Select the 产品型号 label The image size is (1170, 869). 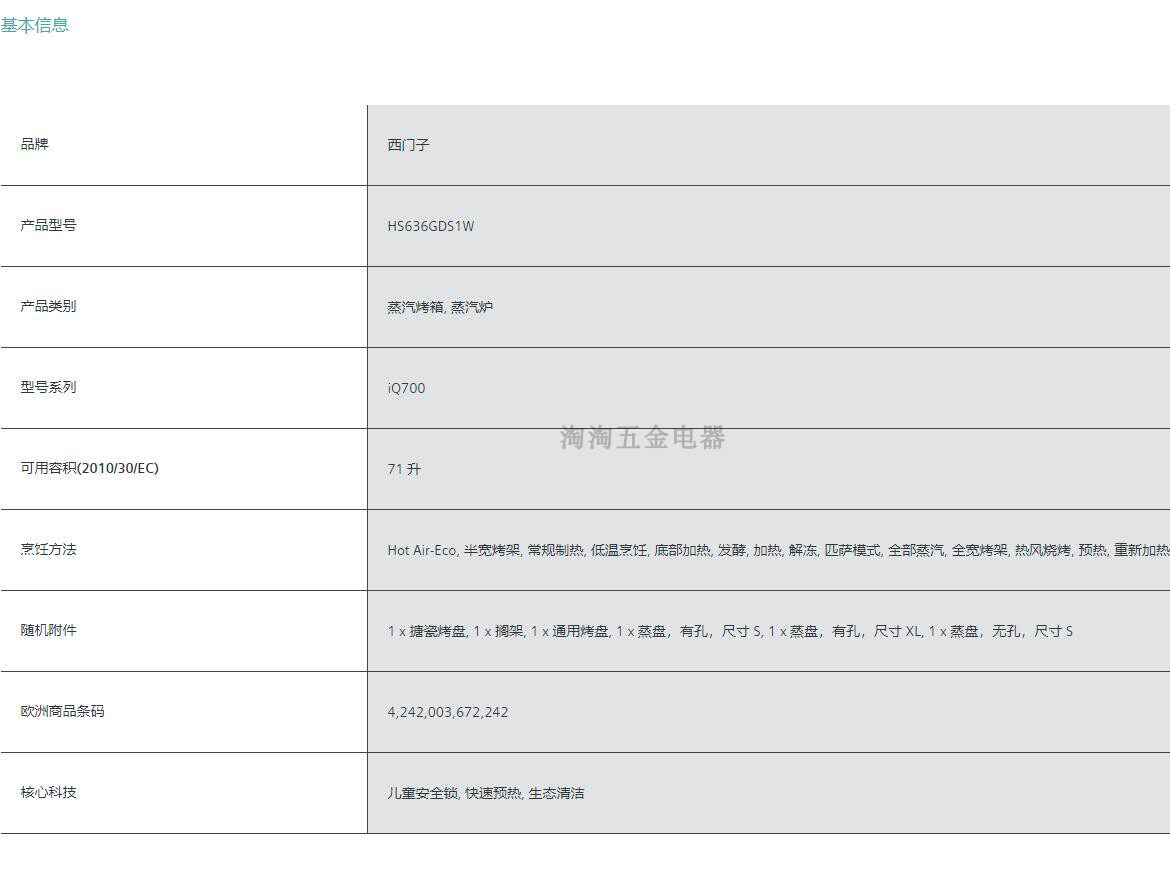[x=49, y=225]
